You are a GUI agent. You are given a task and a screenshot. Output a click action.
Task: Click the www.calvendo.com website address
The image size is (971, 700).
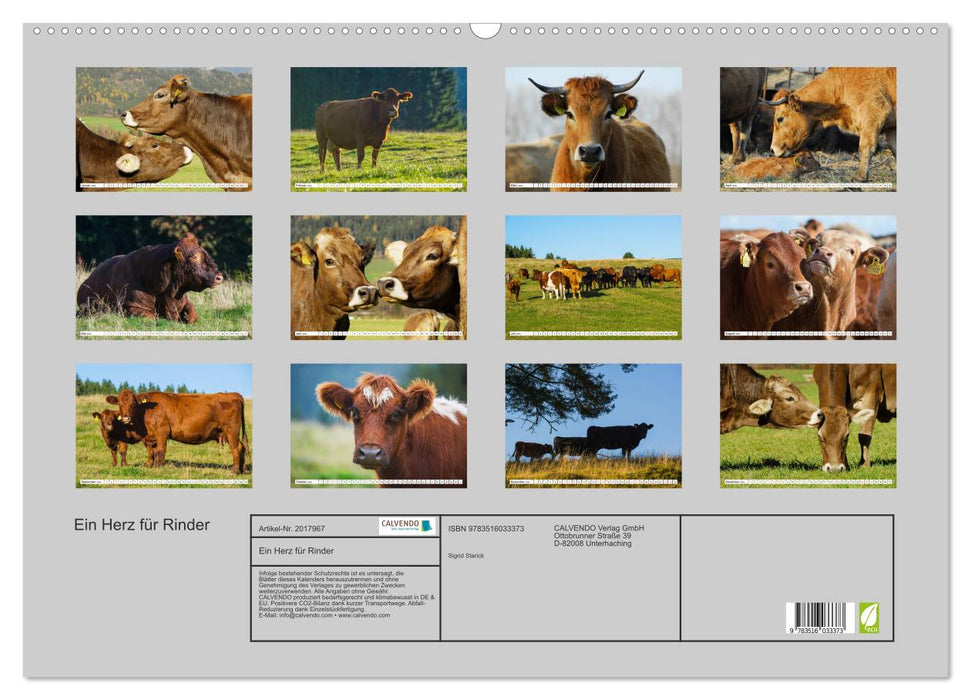coord(364,615)
